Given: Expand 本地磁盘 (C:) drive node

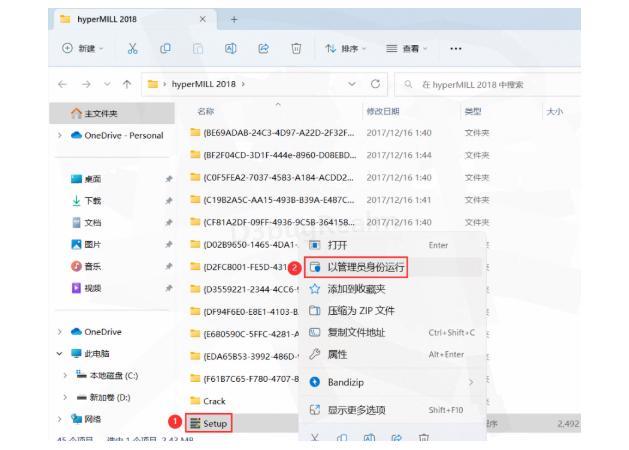Looking at the screenshot, I should [x=65, y=375].
